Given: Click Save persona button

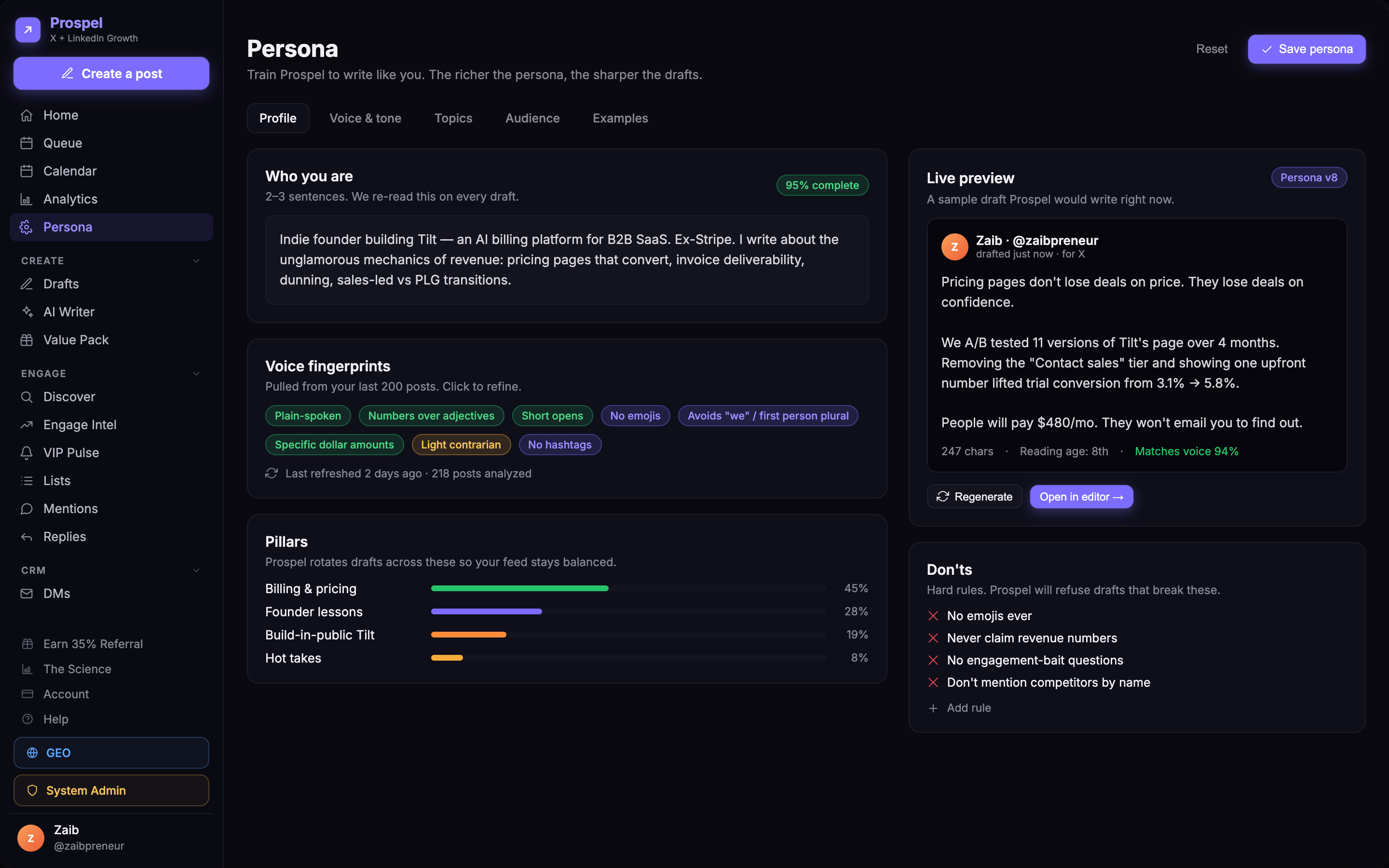Looking at the screenshot, I should coord(1307,49).
